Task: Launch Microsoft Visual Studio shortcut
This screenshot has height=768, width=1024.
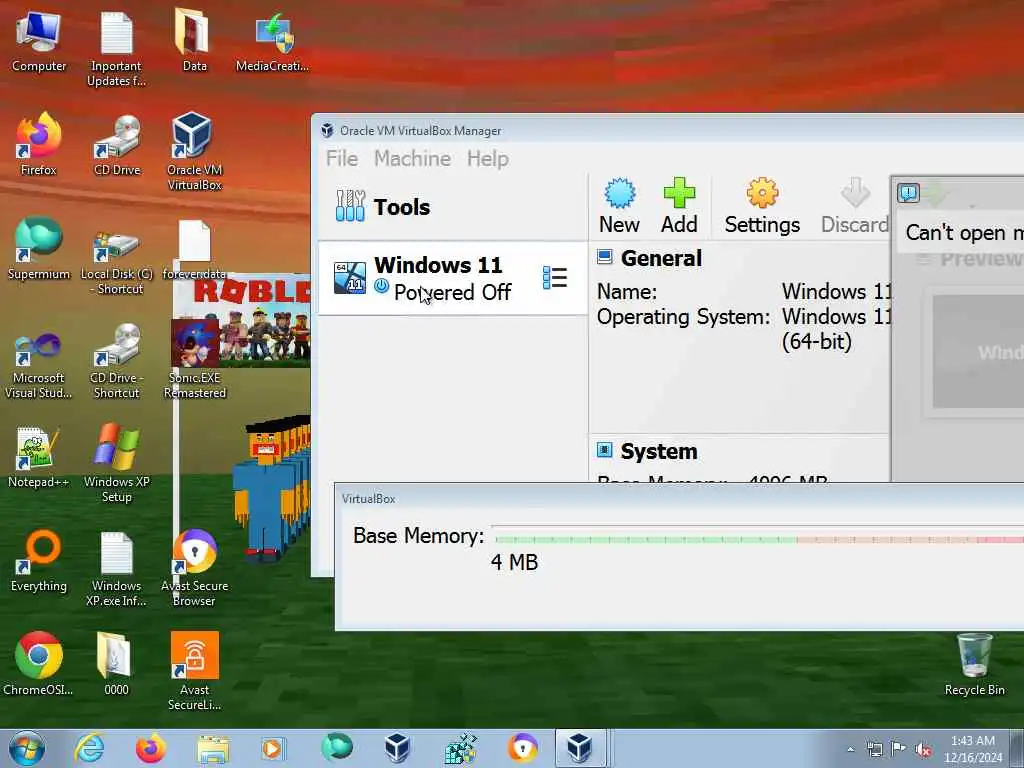Action: pos(39,366)
